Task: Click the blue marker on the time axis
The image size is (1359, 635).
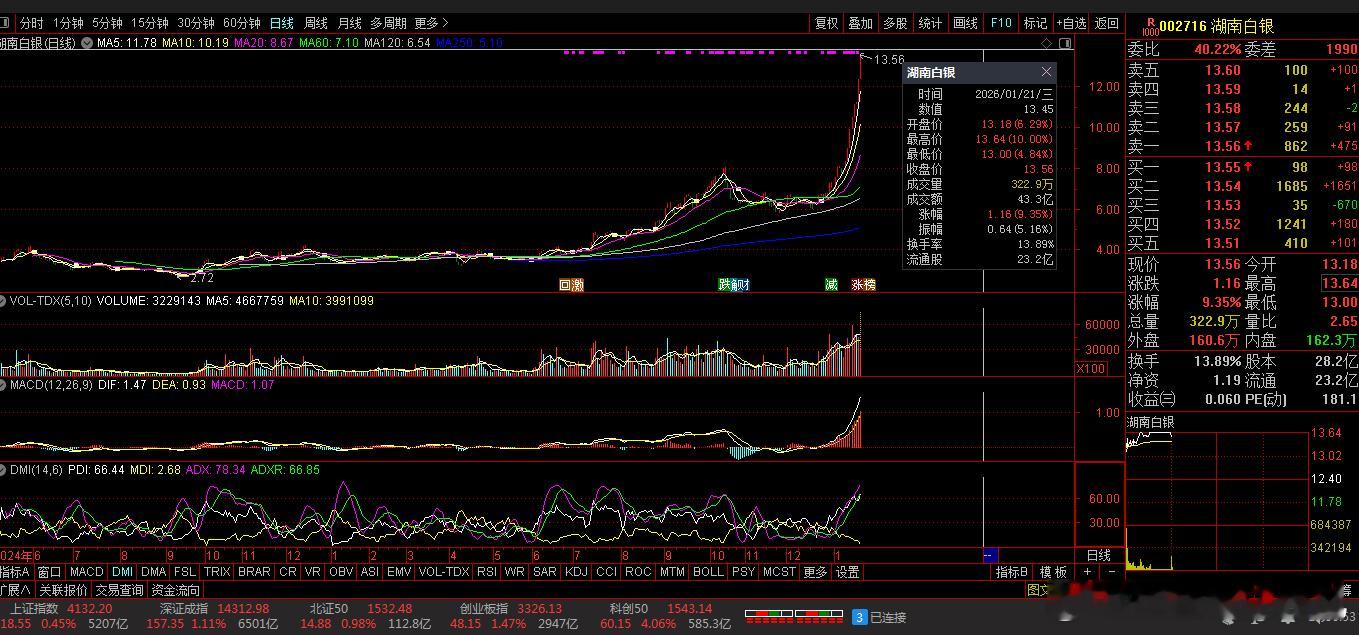Action: (x=990, y=555)
